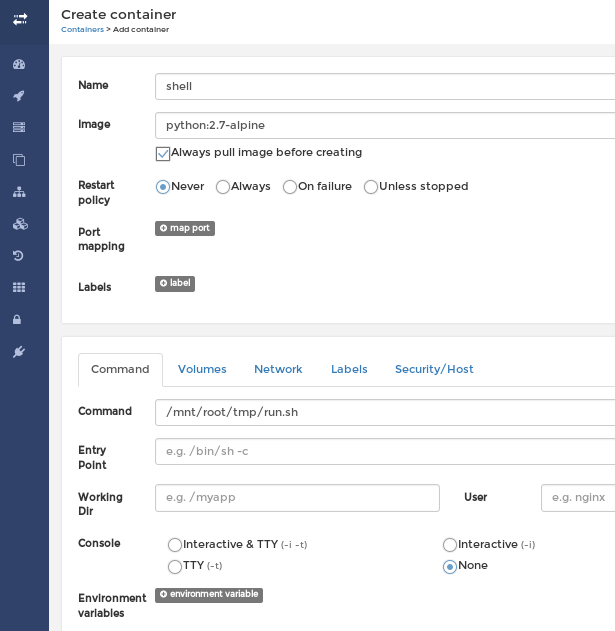This screenshot has width=615, height=631.
Task: Open Events history icon in sidebar
Action: click(19, 256)
